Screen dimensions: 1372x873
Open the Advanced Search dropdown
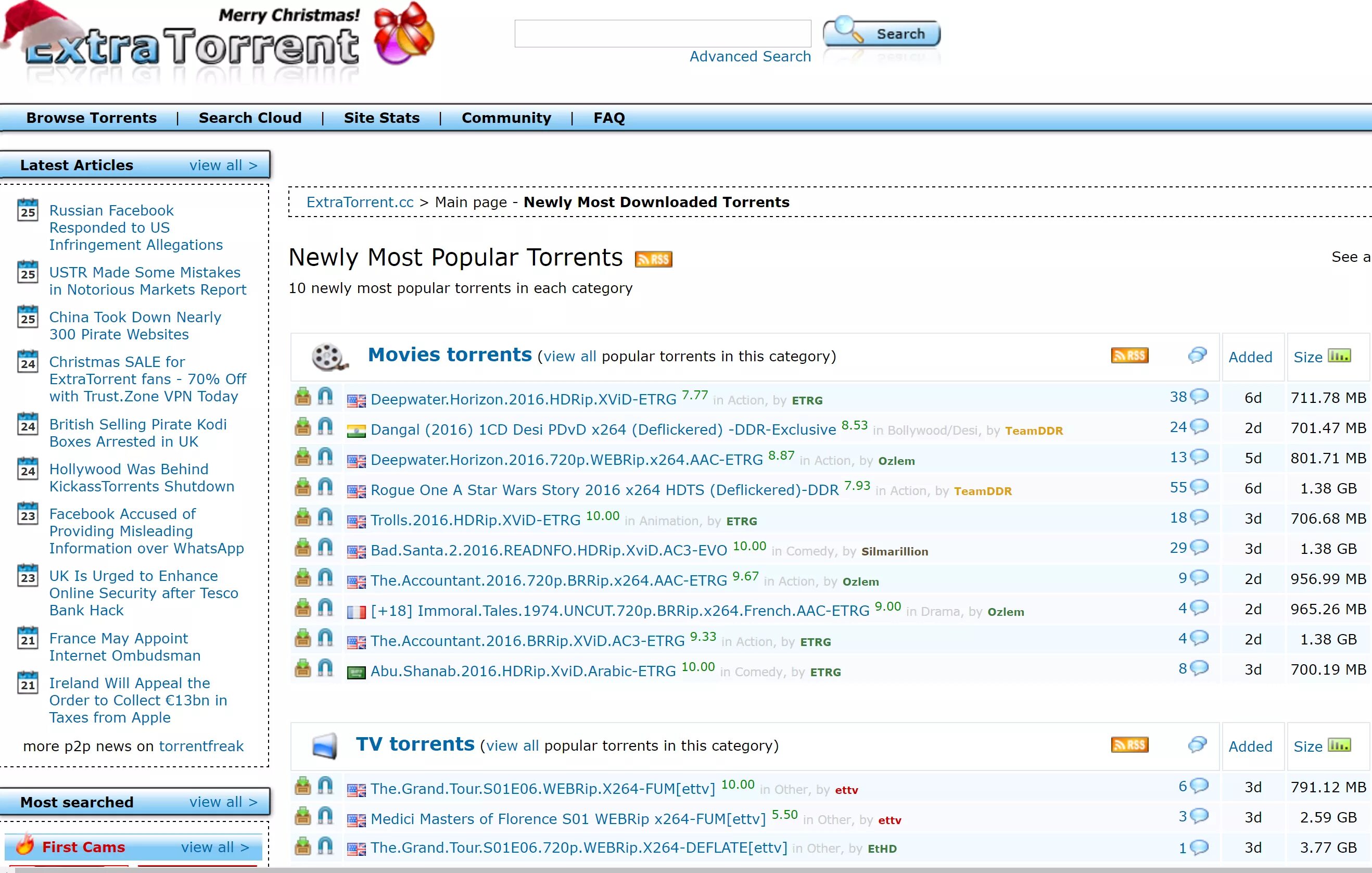(x=750, y=56)
